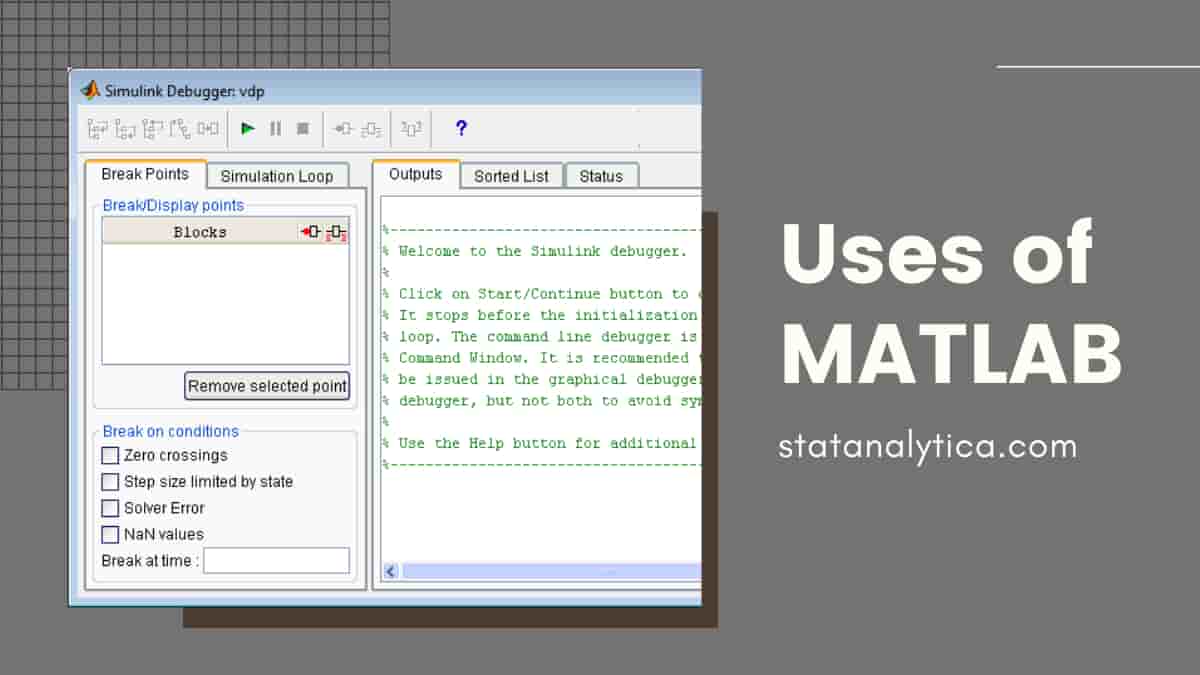
Task: Enable the Zero crossings checkbox
Action: coord(110,455)
